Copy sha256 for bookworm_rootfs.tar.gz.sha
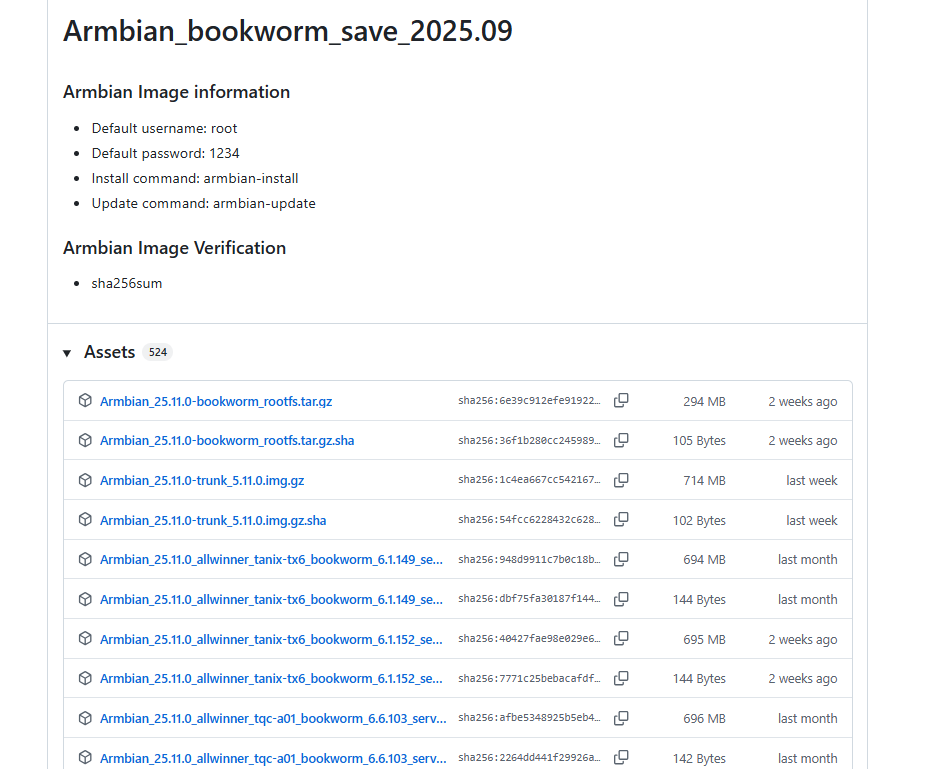 tap(621, 440)
